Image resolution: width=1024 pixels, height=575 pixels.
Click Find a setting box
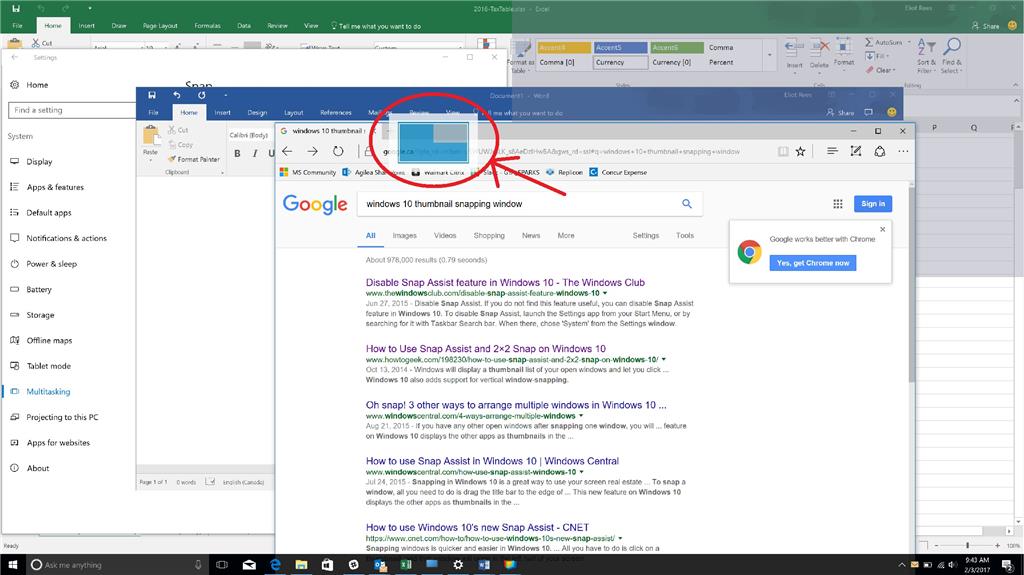pyautogui.click(x=71, y=110)
